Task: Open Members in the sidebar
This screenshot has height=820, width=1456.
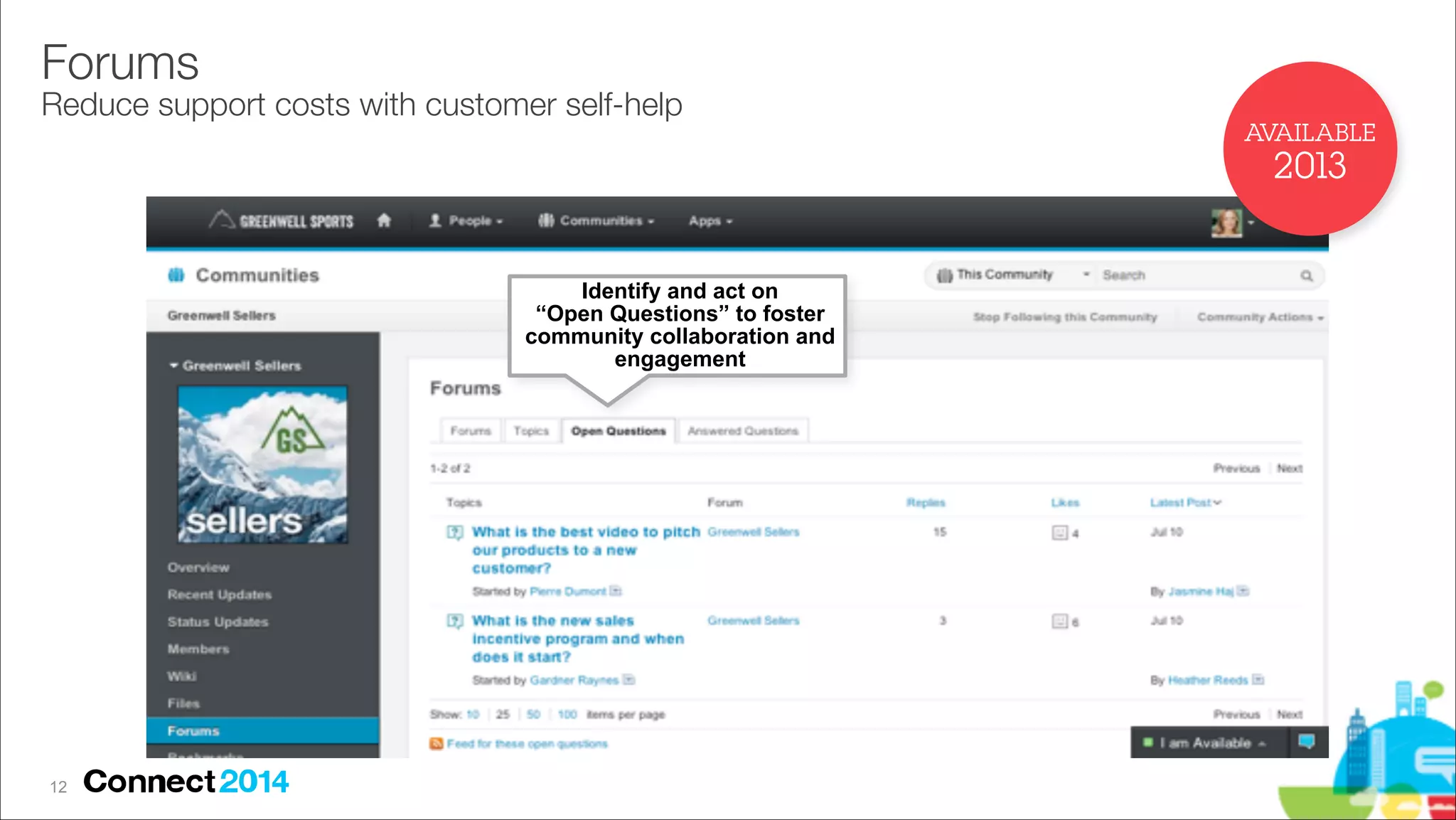Action: pos(198,649)
